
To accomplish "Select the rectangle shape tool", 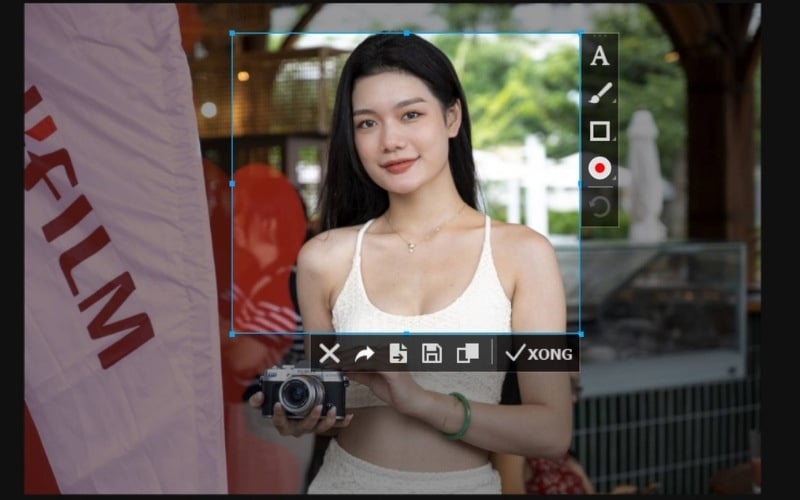I will pos(599,131).
